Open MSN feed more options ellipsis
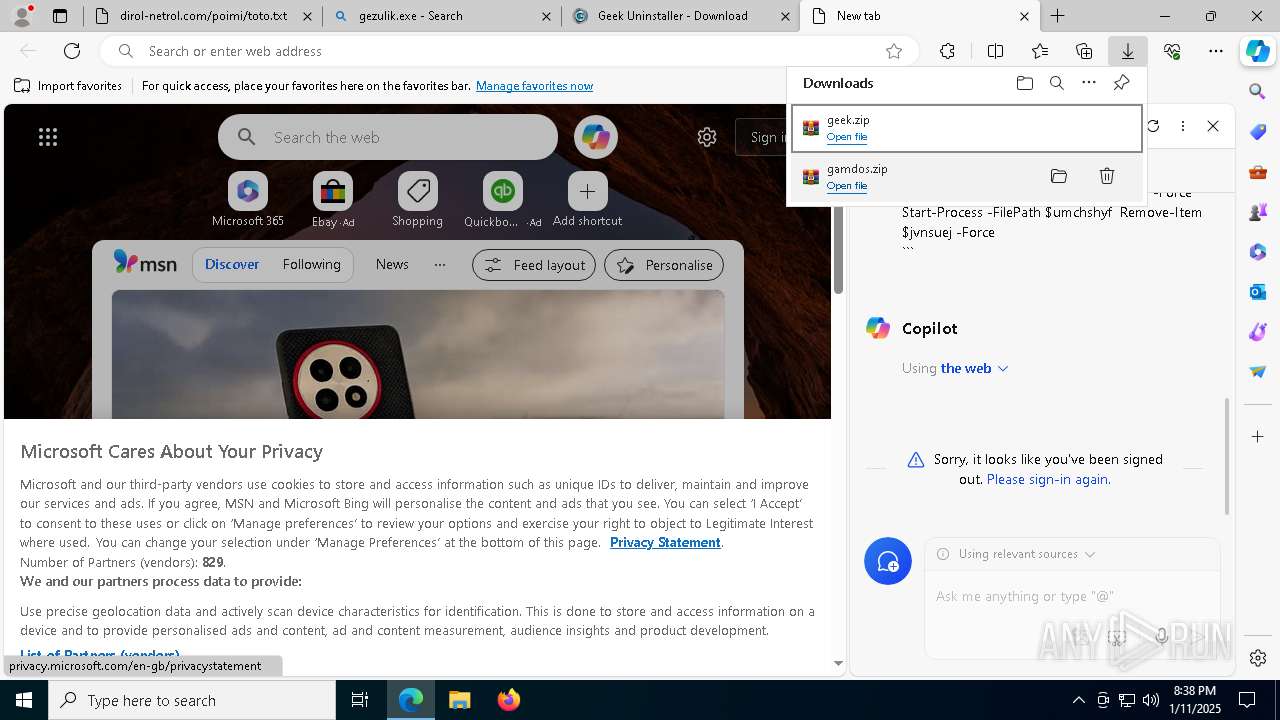This screenshot has height=720, width=1280. (x=440, y=265)
